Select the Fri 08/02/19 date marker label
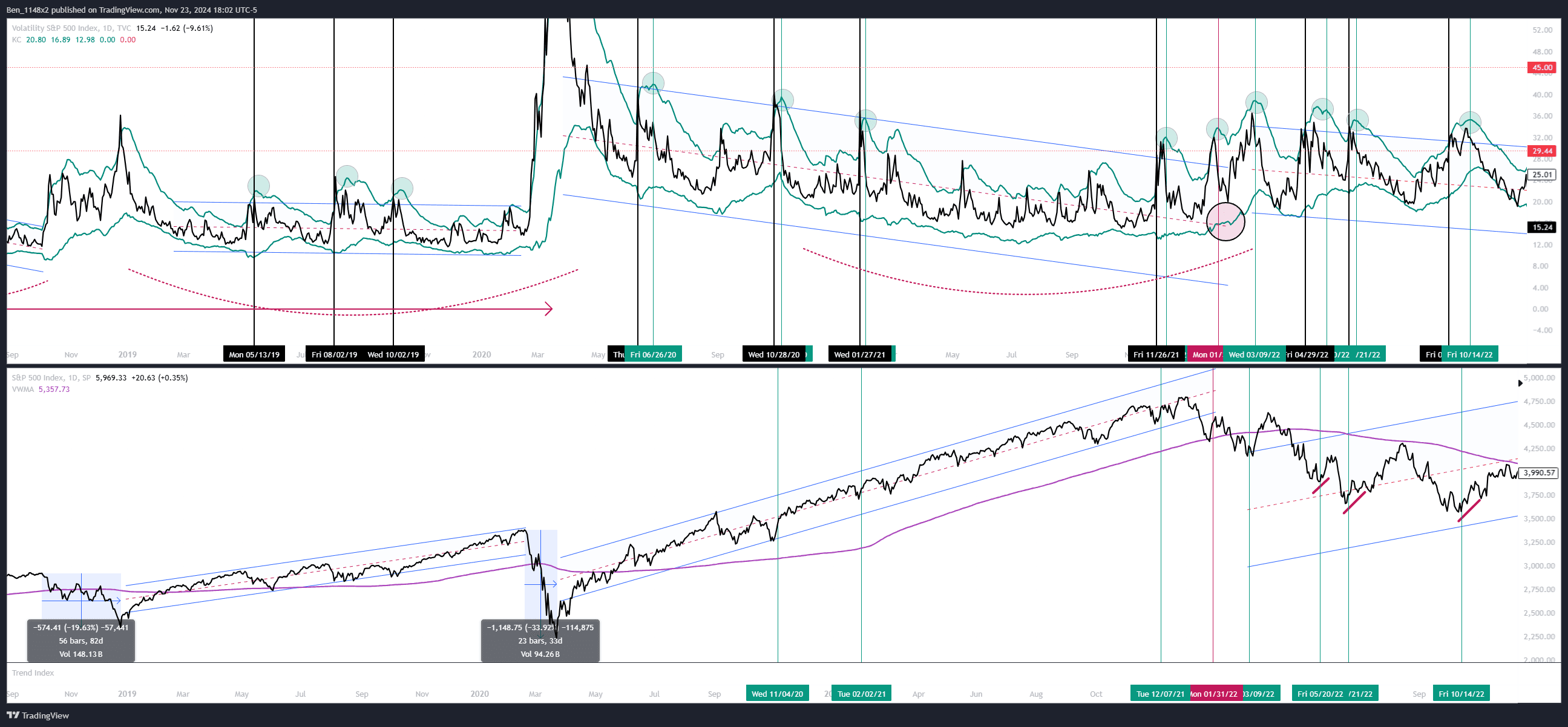The image size is (1568, 727). click(334, 354)
